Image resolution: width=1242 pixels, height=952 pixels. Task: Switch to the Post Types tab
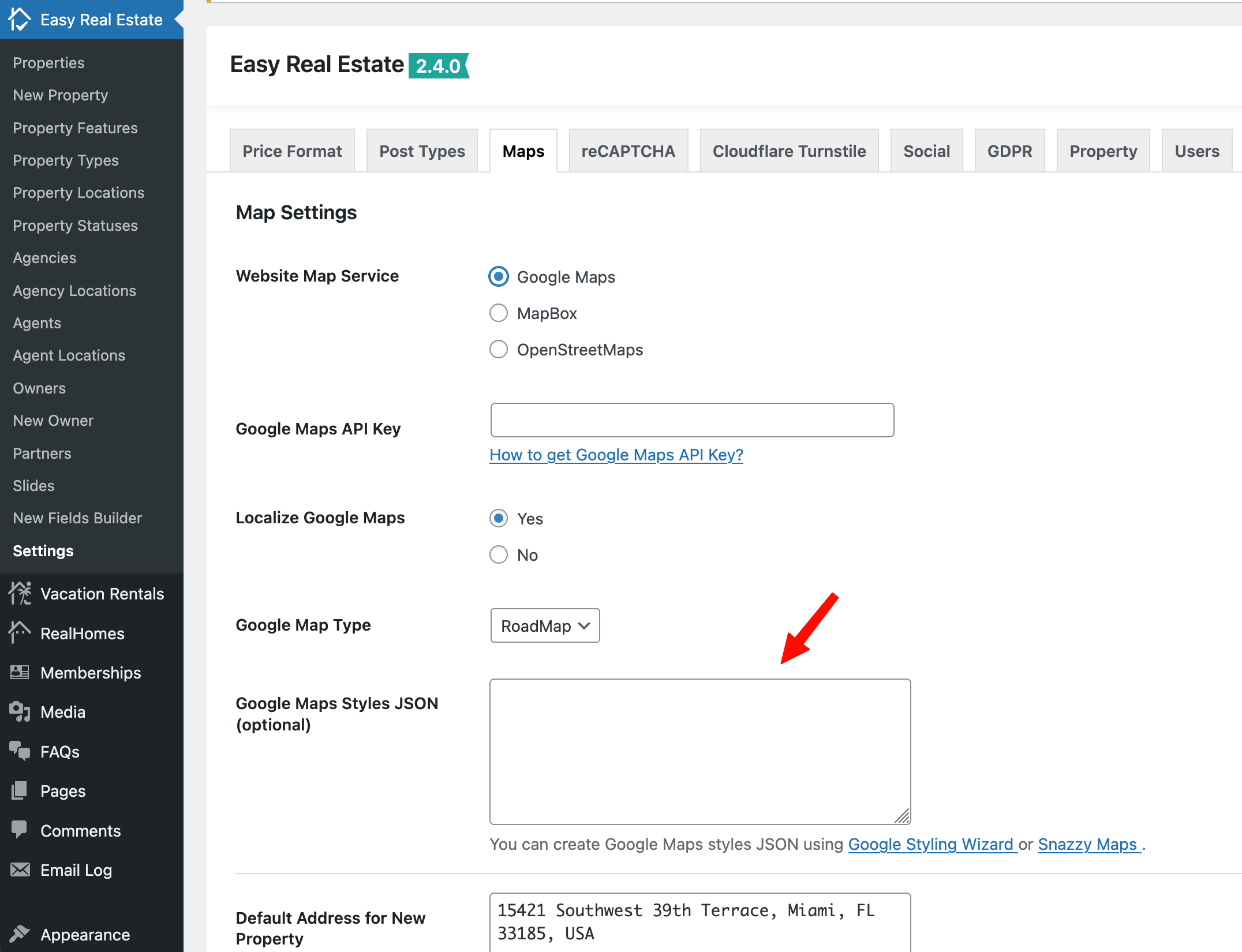(x=422, y=151)
